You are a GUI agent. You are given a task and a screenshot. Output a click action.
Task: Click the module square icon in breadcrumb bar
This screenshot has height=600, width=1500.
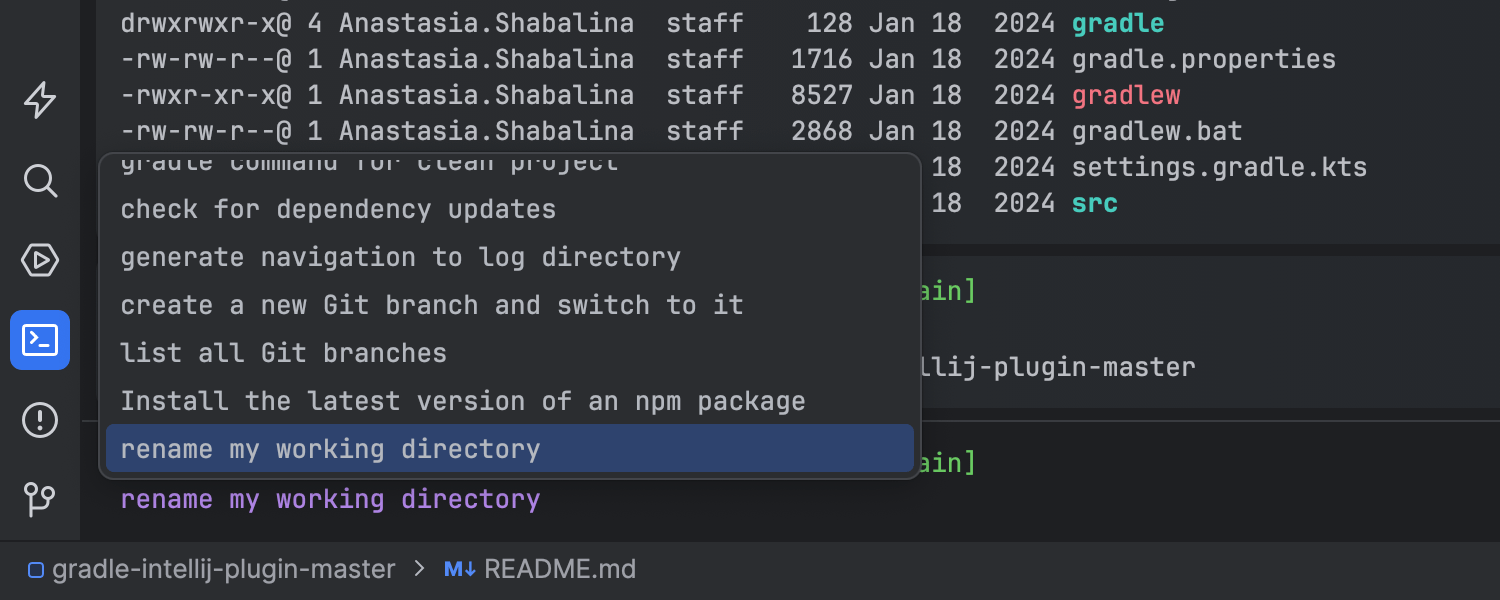tap(36, 571)
